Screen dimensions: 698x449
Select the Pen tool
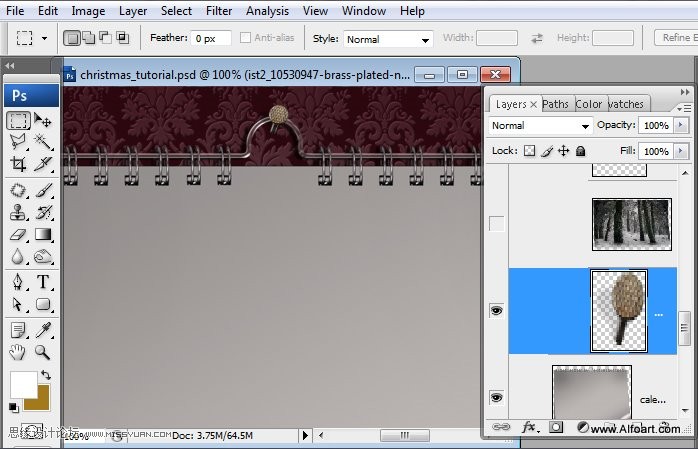pyautogui.click(x=18, y=282)
